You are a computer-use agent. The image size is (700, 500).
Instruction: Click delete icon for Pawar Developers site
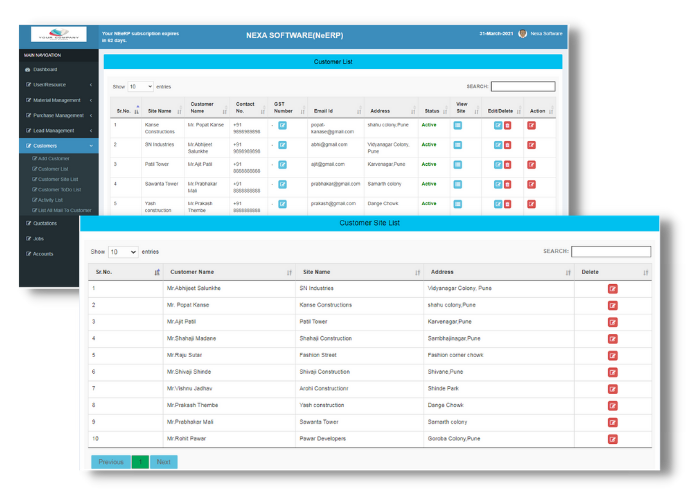[613, 438]
